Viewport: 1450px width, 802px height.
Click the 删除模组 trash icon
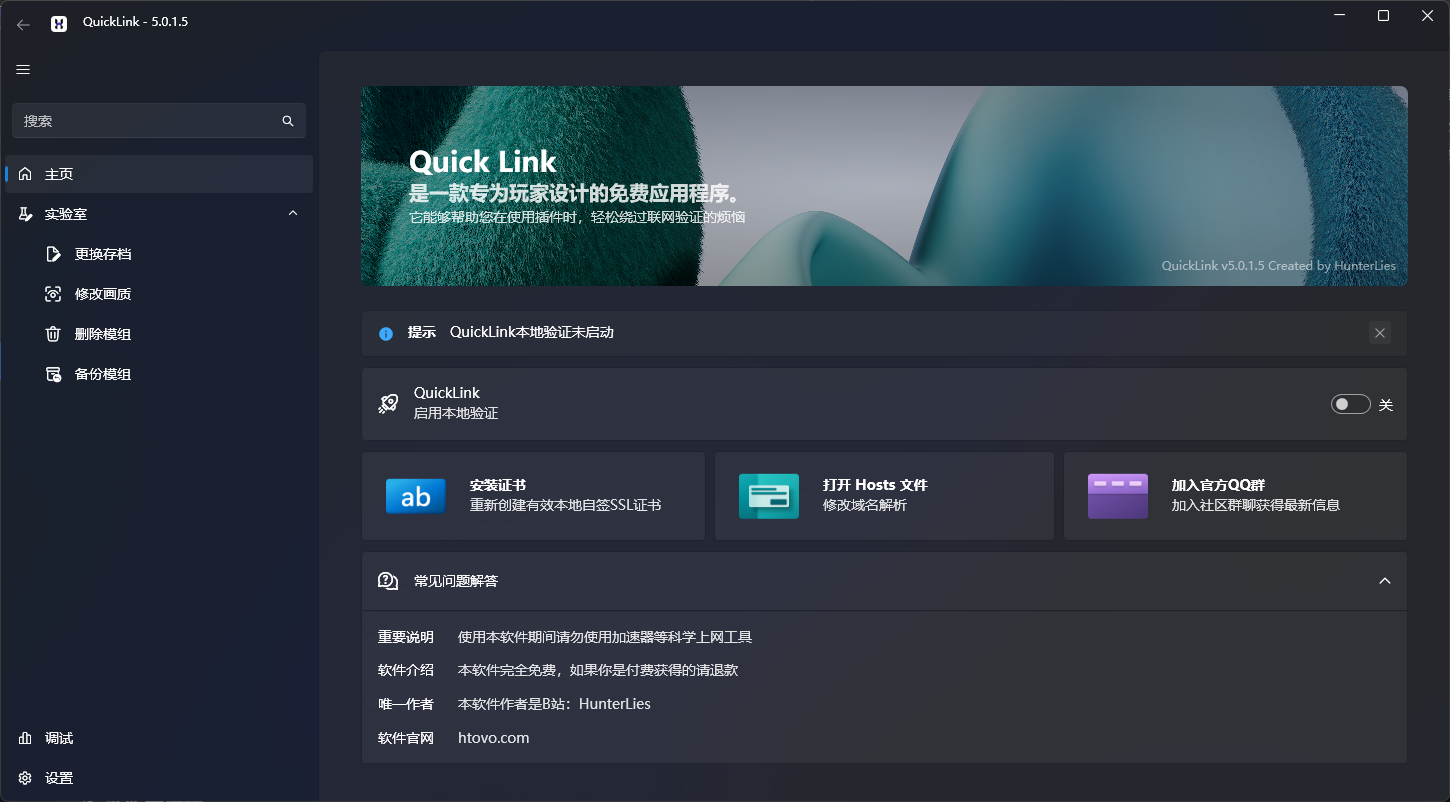pos(54,334)
